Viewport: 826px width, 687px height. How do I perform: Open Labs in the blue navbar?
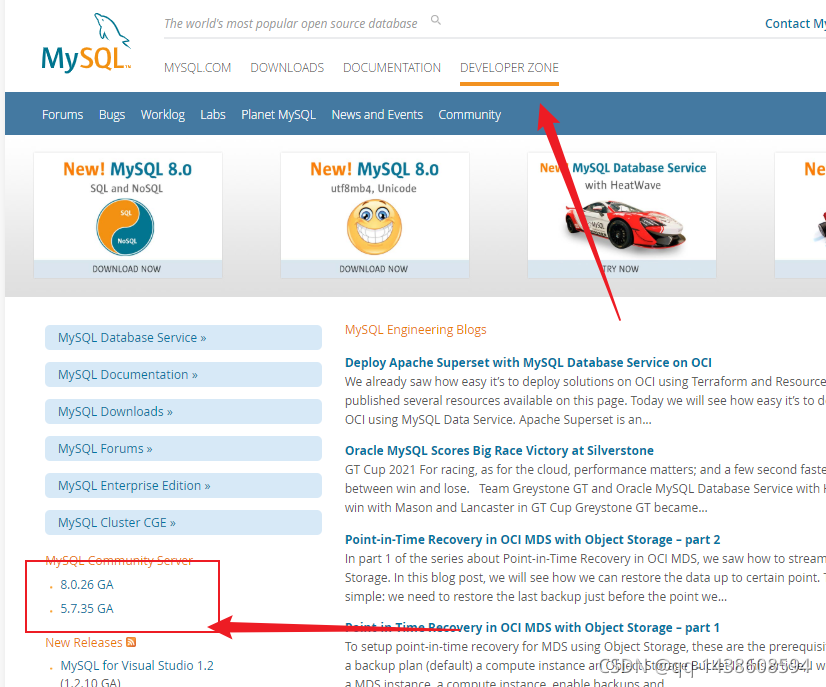click(213, 114)
